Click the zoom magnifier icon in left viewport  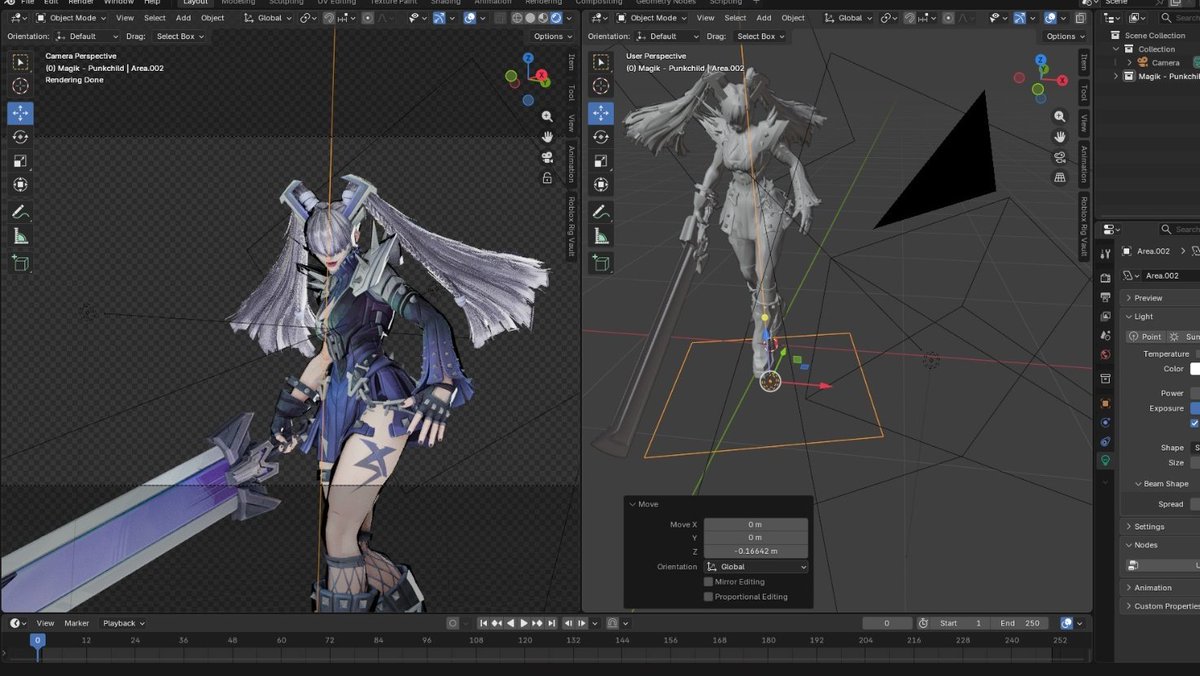point(547,116)
